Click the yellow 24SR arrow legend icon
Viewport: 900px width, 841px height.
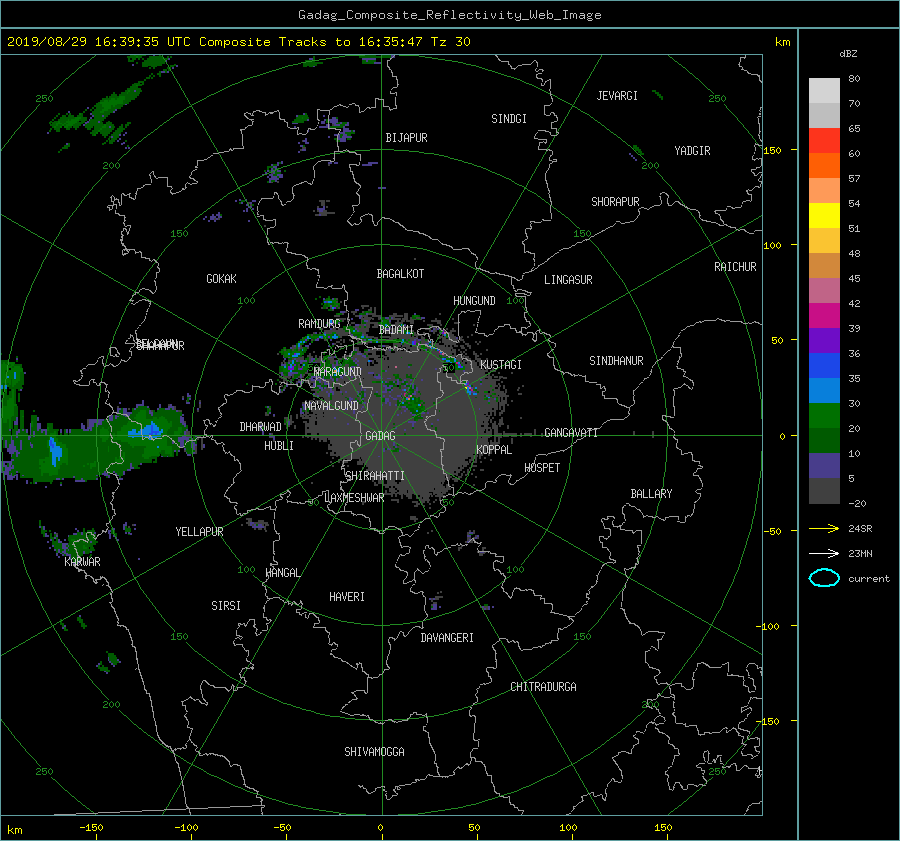point(824,528)
